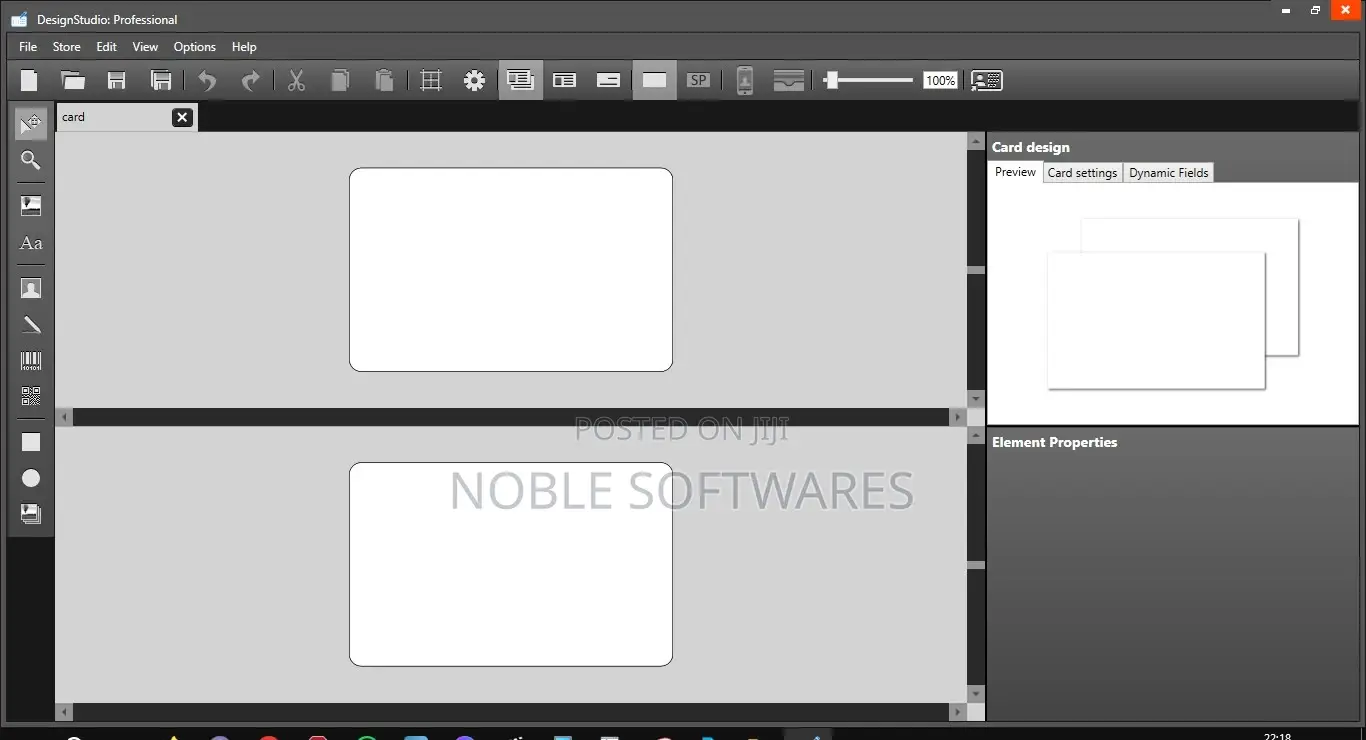Select the Text tool (Aa)
Viewport: 1366px width, 740px height.
coord(30,243)
